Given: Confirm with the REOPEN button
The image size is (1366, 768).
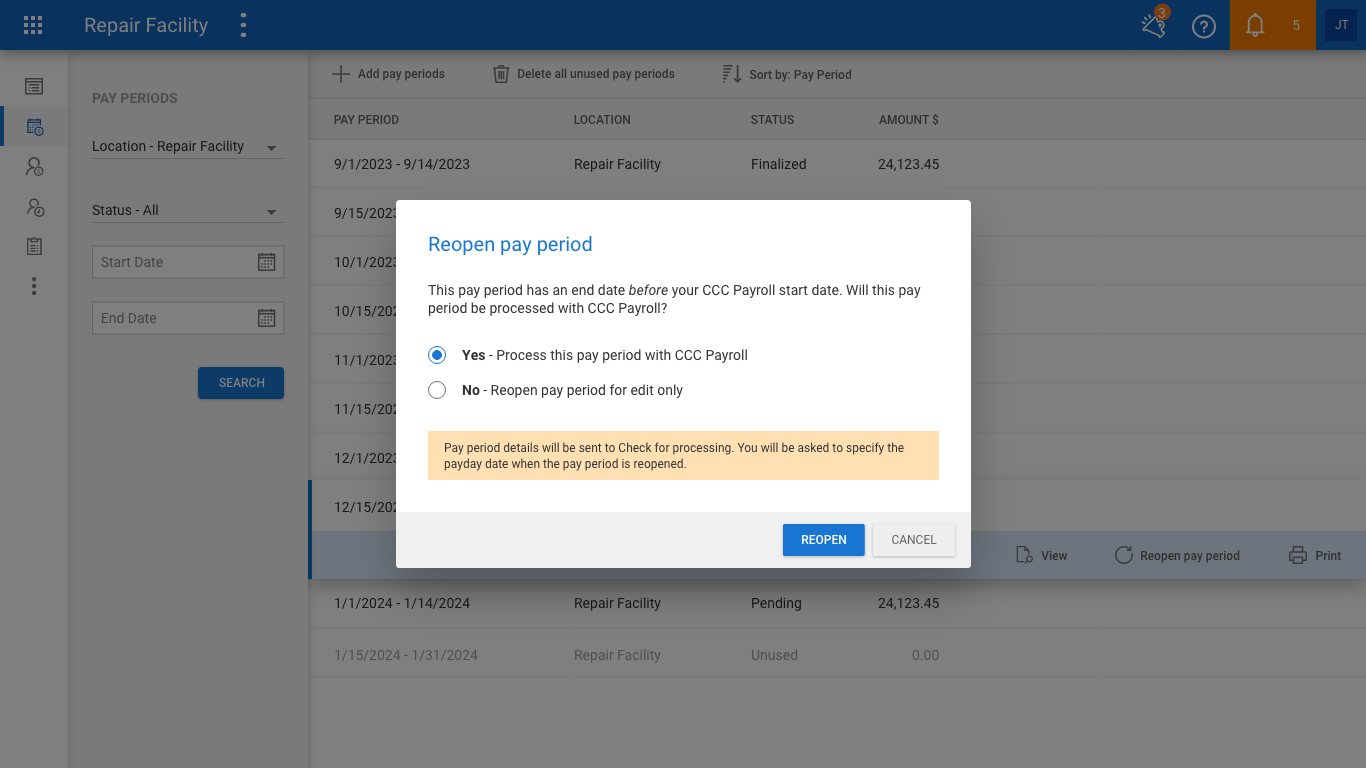Looking at the screenshot, I should click(x=824, y=540).
